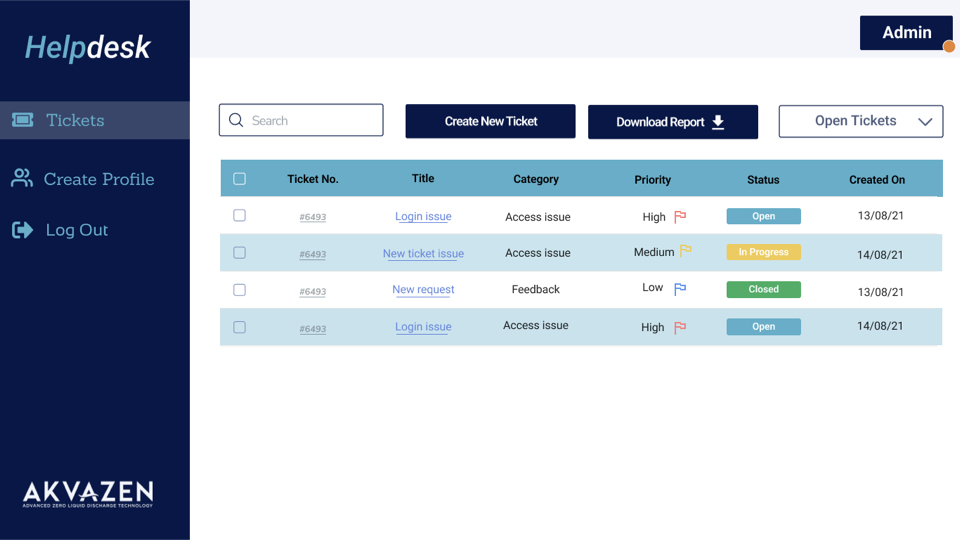Click the magnifier icon in the search box
This screenshot has width=960, height=540.
tap(236, 120)
